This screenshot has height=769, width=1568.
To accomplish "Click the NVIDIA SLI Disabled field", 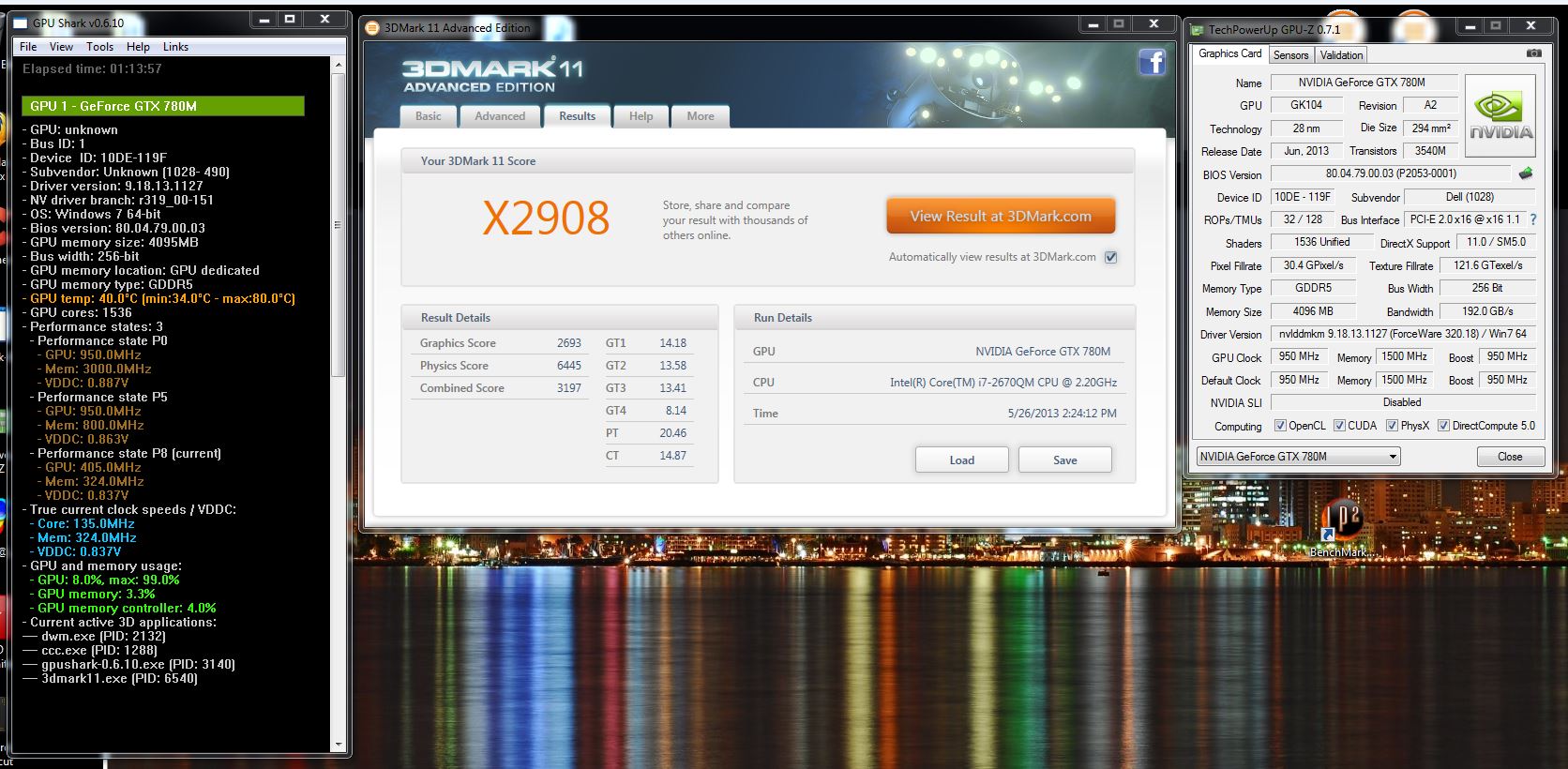I will (x=1403, y=402).
